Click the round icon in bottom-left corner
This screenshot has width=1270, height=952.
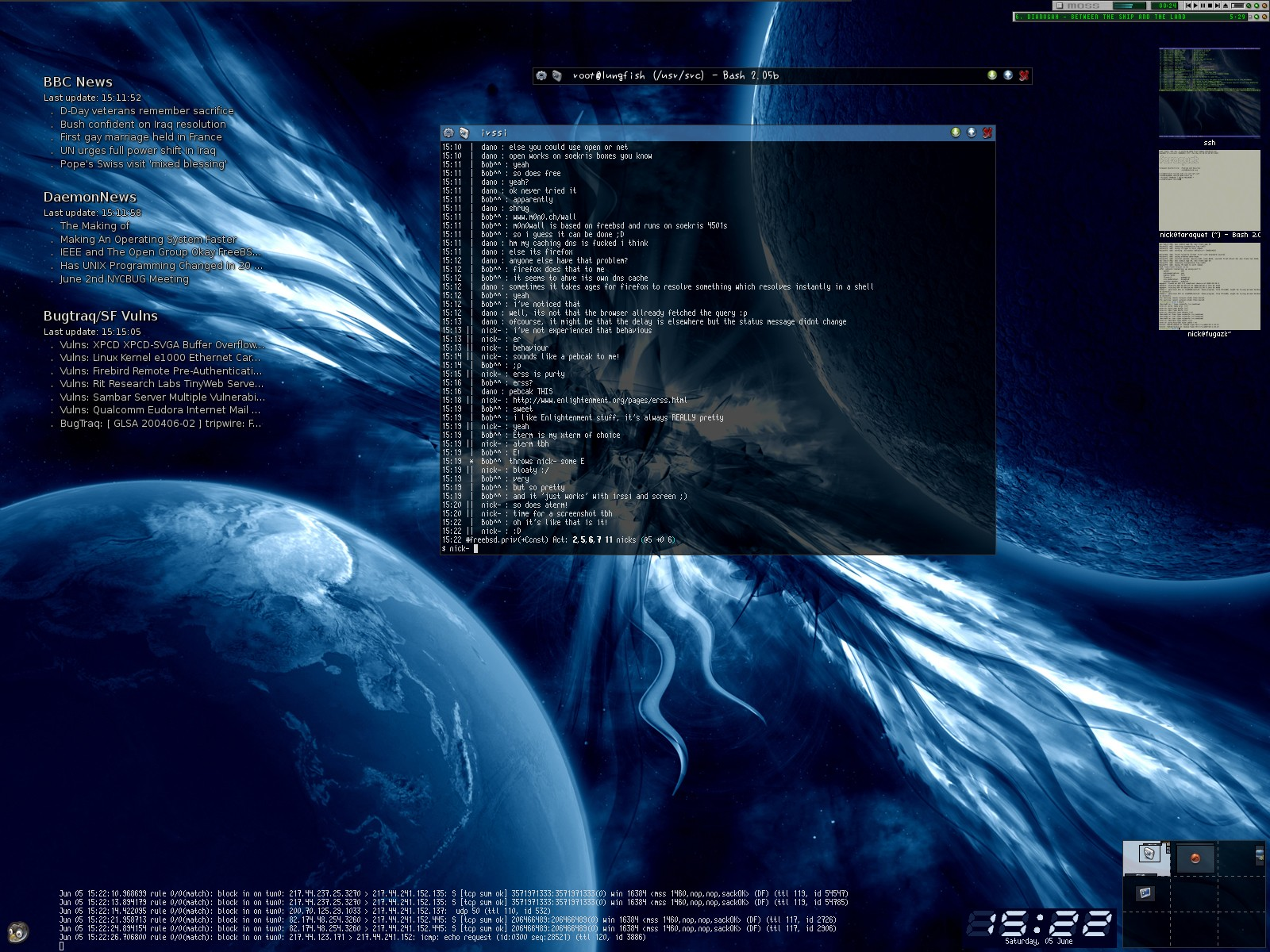click(x=18, y=932)
